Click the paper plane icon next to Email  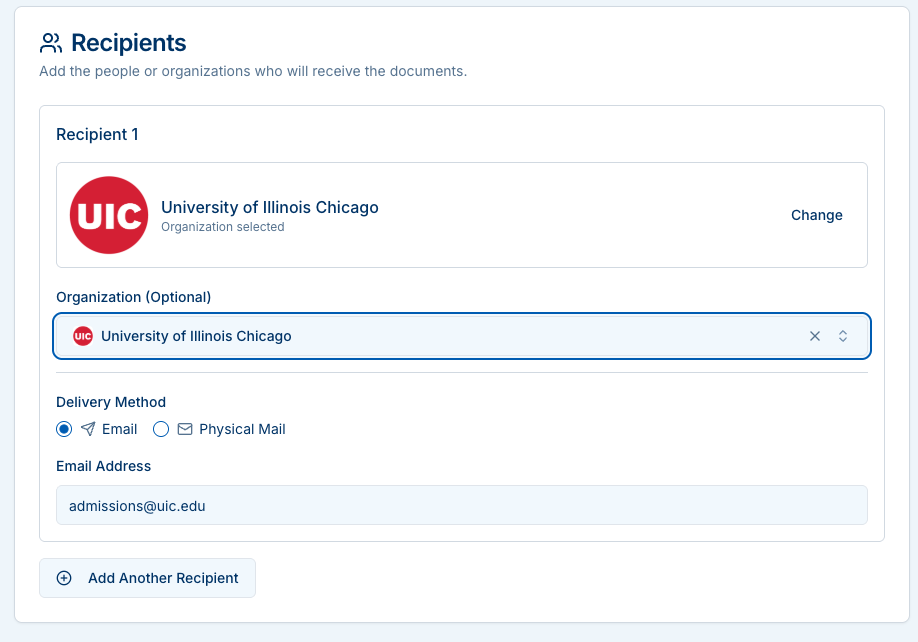pos(86,429)
